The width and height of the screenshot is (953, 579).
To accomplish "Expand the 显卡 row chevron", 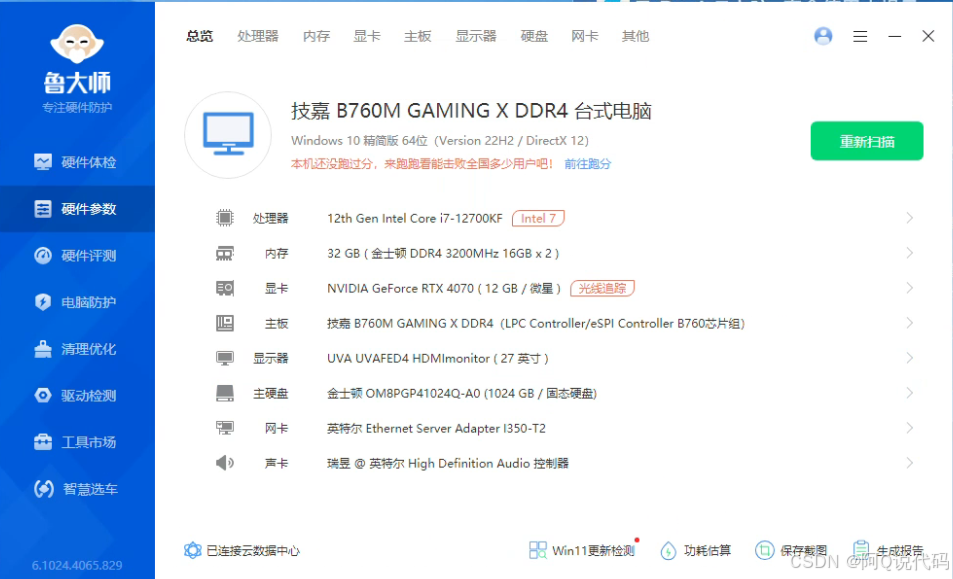I will click(x=909, y=288).
